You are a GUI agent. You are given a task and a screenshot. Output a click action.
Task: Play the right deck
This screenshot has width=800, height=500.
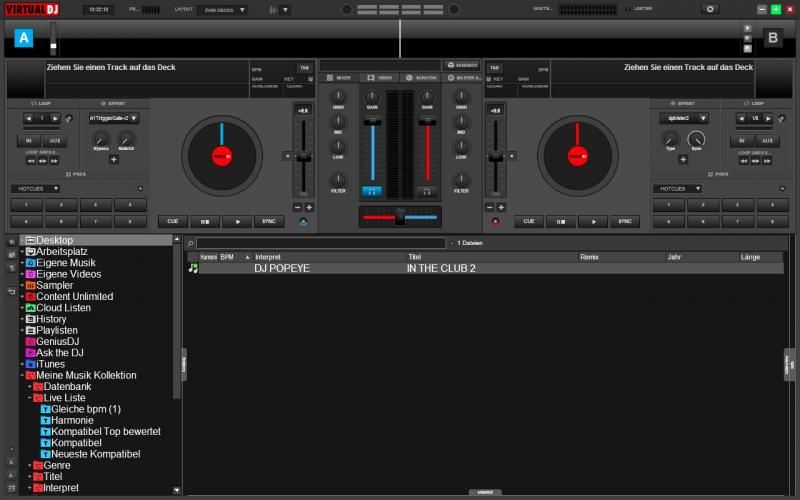coord(593,221)
